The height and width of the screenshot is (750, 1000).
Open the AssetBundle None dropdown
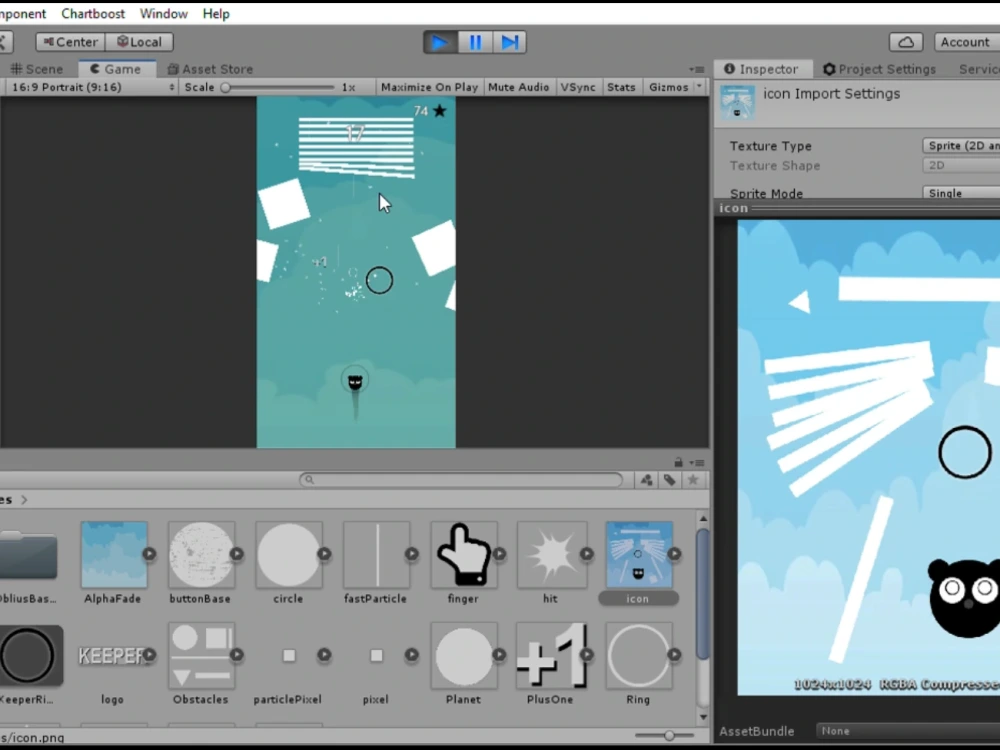[908, 732]
